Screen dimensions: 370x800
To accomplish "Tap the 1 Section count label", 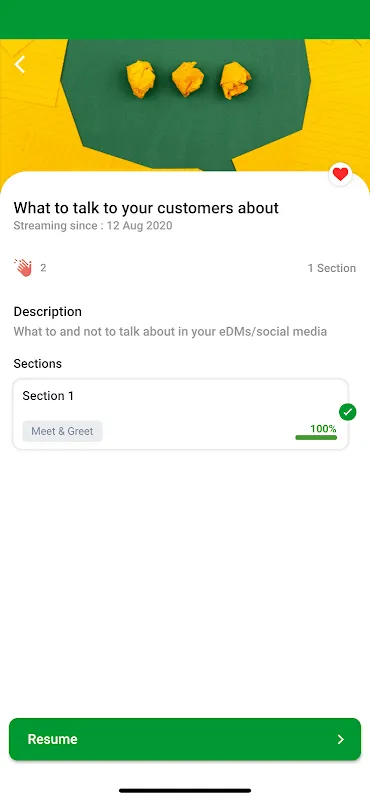I will coord(332,268).
